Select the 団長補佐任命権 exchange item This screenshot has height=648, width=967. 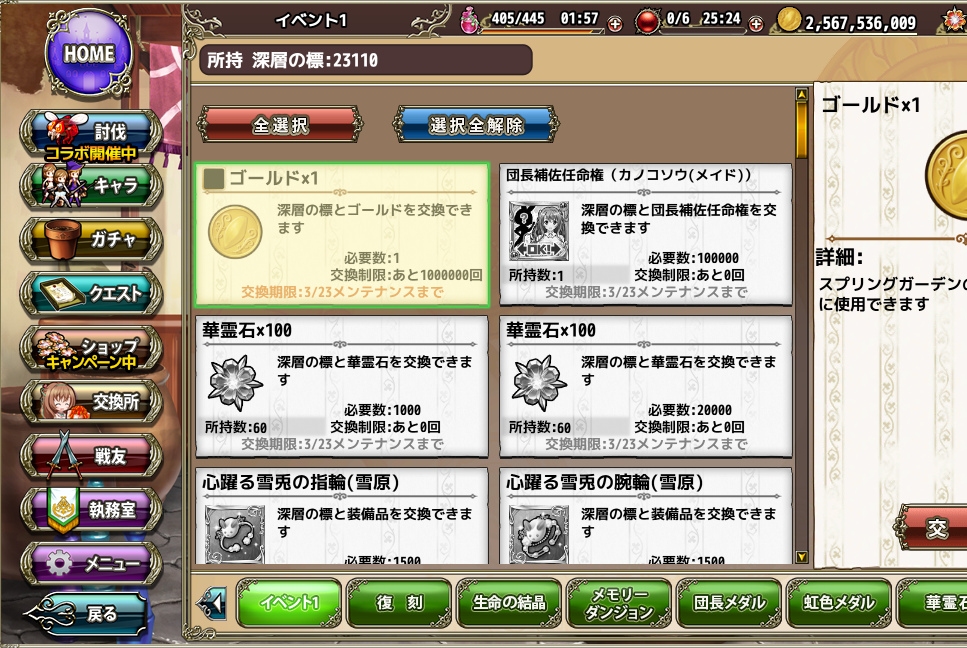tap(646, 234)
